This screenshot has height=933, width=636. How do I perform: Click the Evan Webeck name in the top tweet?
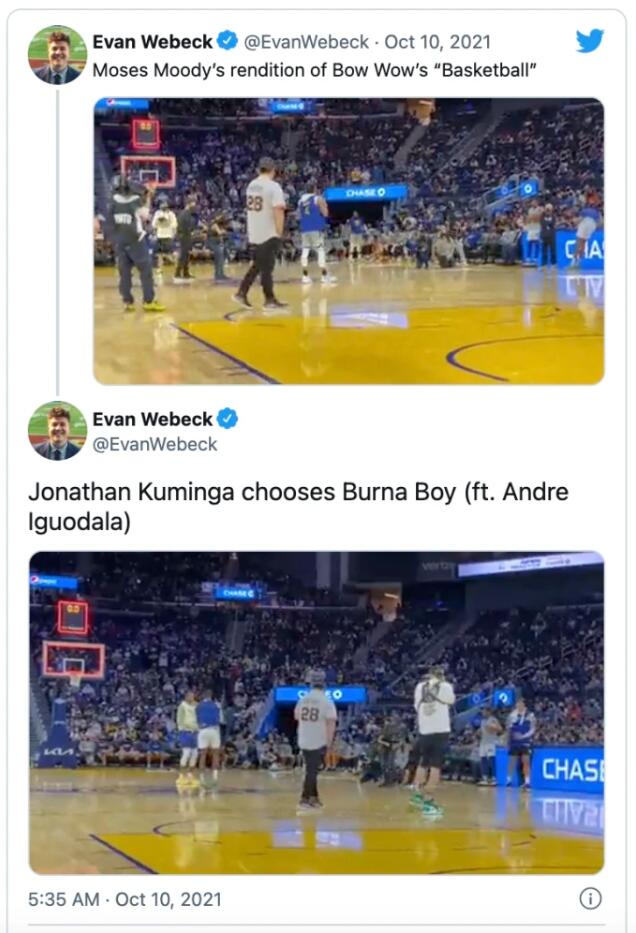(x=152, y=41)
